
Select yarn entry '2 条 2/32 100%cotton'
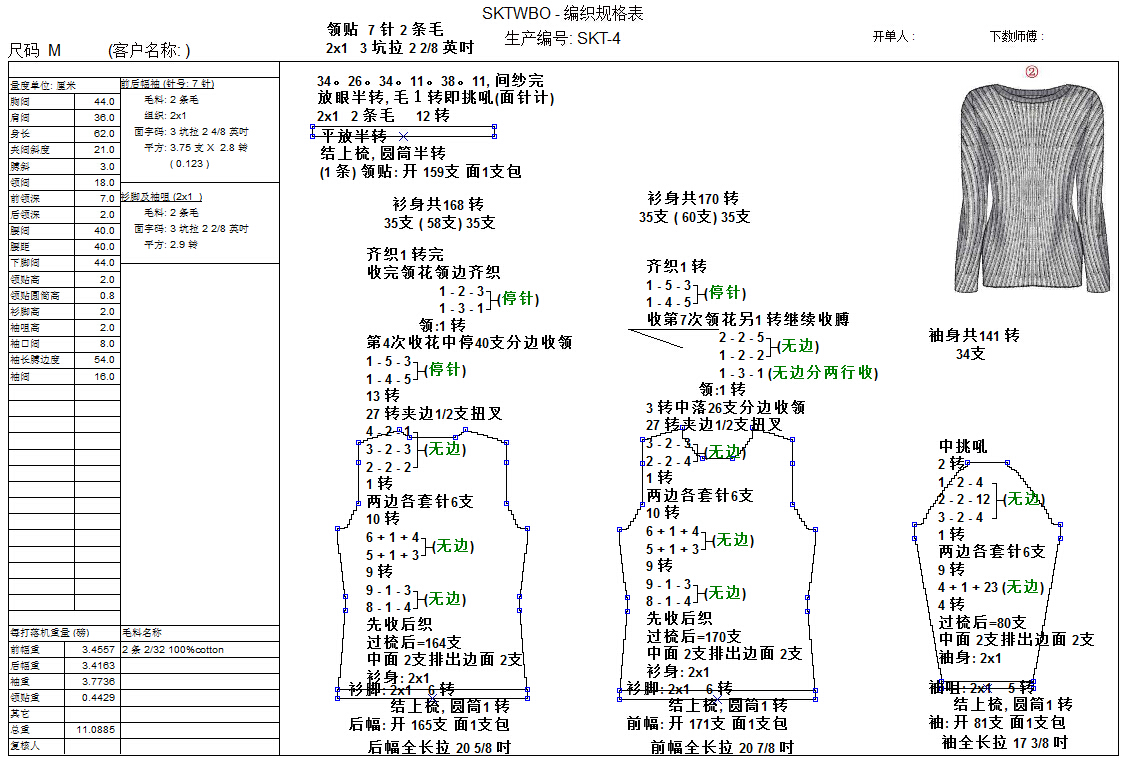click(173, 650)
